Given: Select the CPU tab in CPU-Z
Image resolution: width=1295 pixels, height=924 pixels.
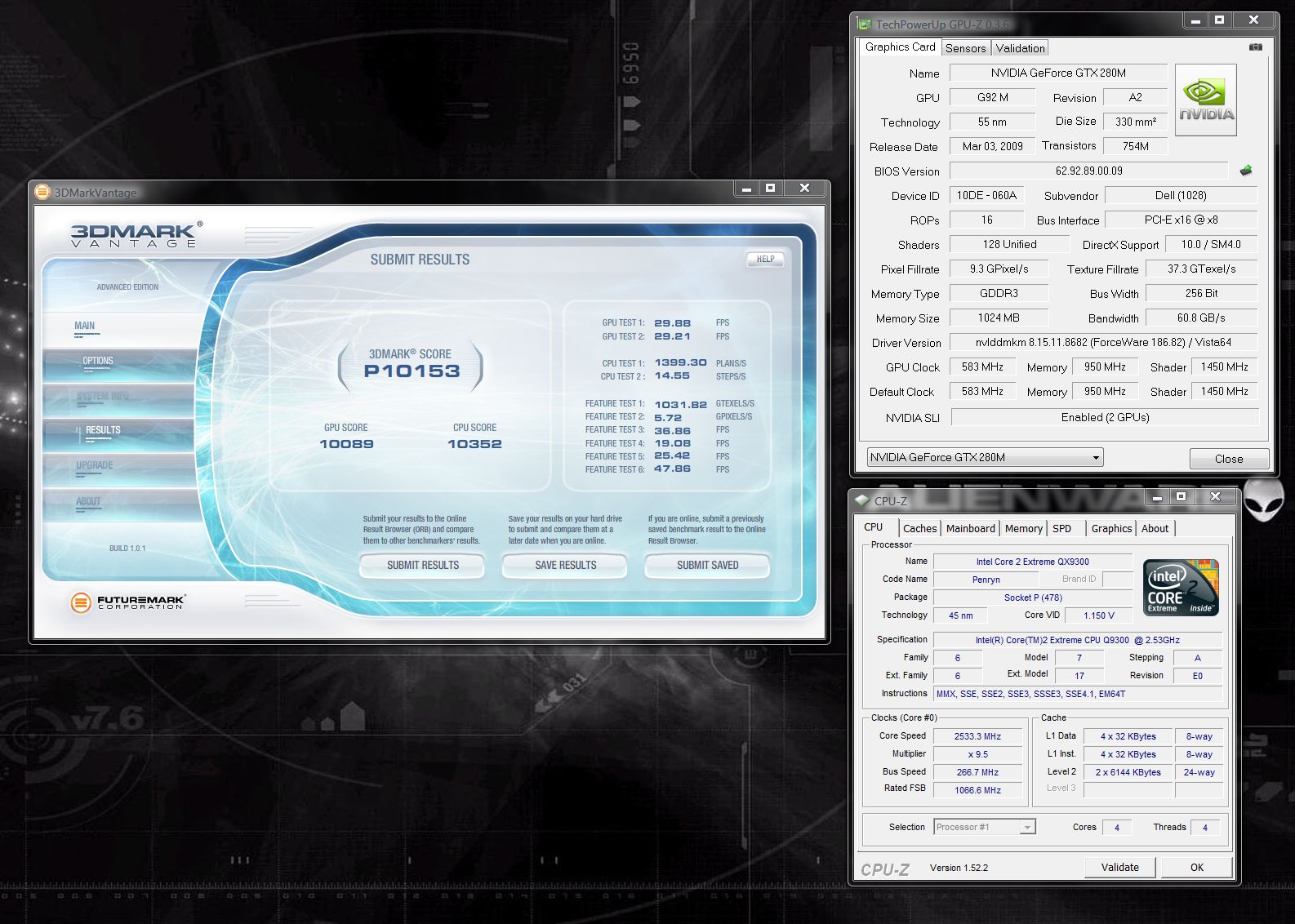Looking at the screenshot, I should [874, 526].
